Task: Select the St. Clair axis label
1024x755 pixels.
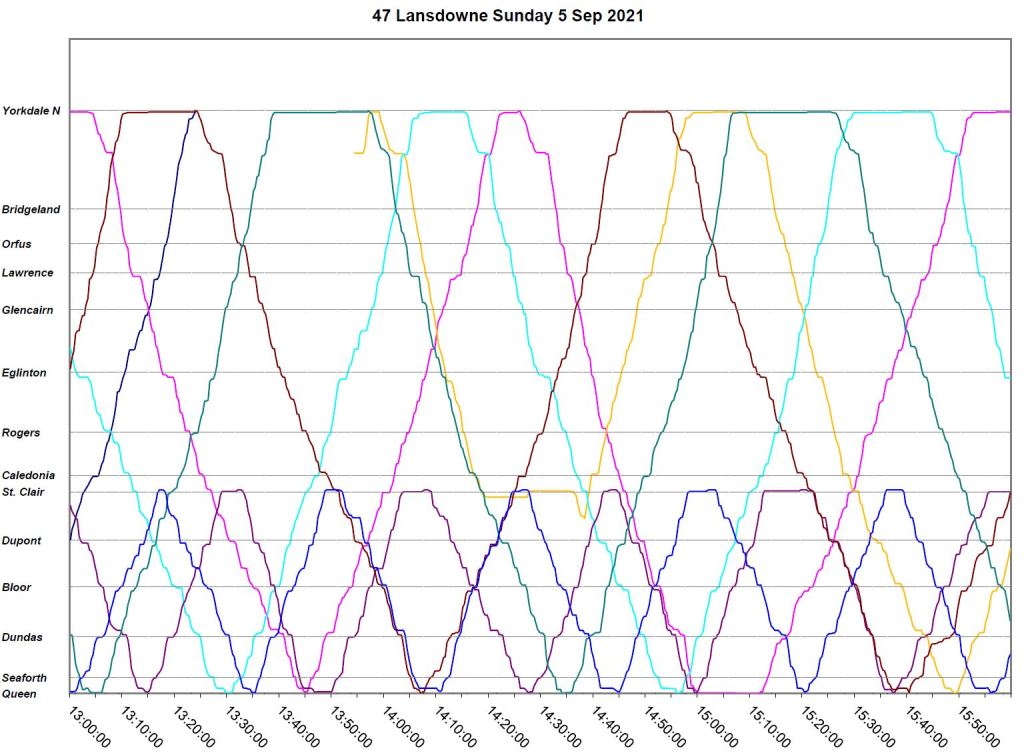Action: click(x=22, y=492)
